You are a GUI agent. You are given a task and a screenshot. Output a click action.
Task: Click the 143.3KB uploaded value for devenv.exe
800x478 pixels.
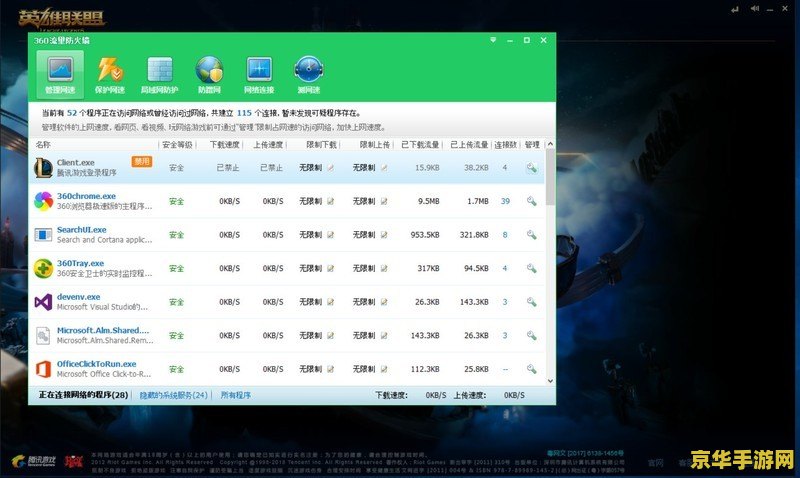coord(474,302)
